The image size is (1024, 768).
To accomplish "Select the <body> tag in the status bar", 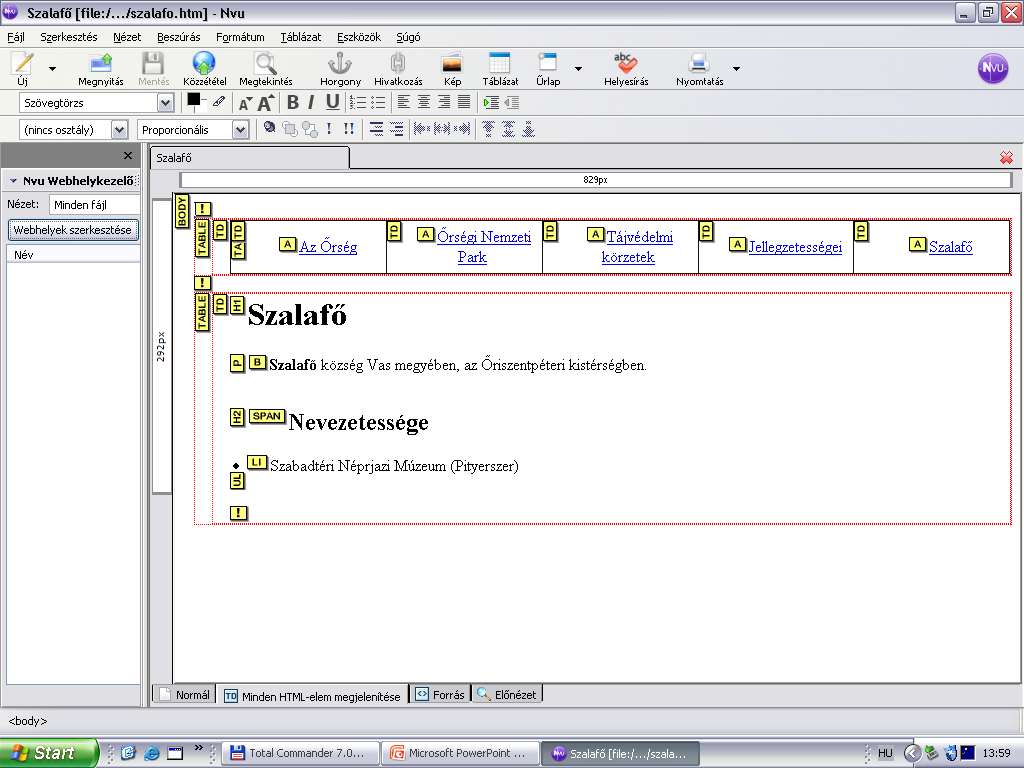I will coord(27,721).
